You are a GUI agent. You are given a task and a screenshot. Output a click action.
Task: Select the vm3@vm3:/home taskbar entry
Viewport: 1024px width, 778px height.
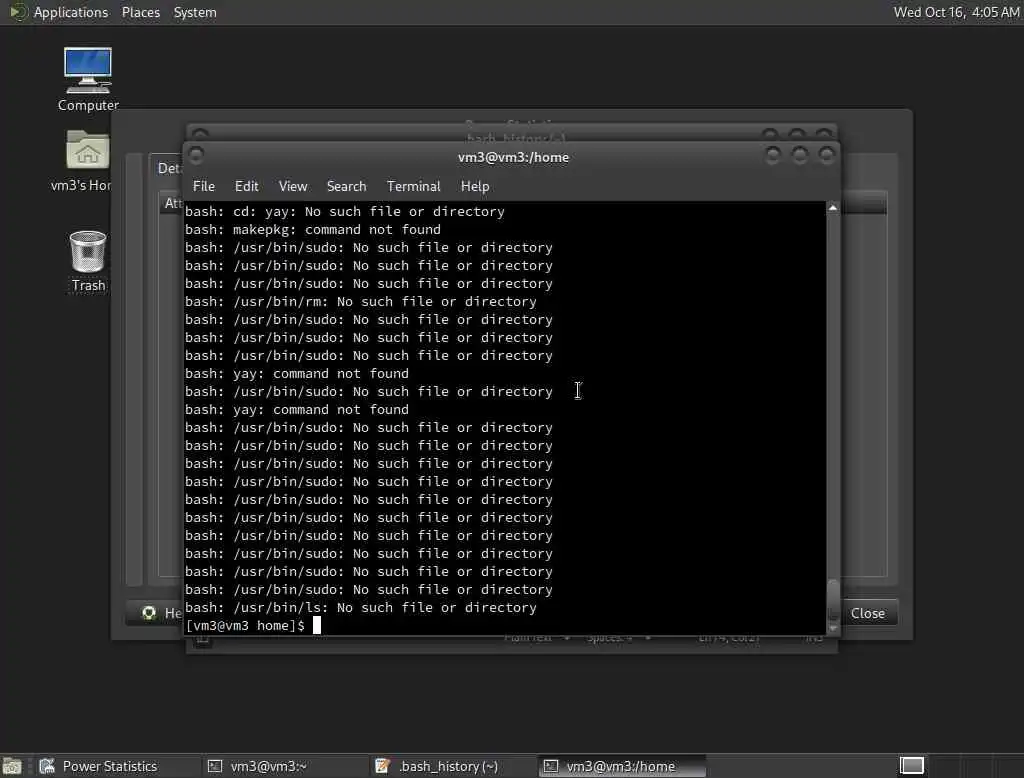[622, 766]
